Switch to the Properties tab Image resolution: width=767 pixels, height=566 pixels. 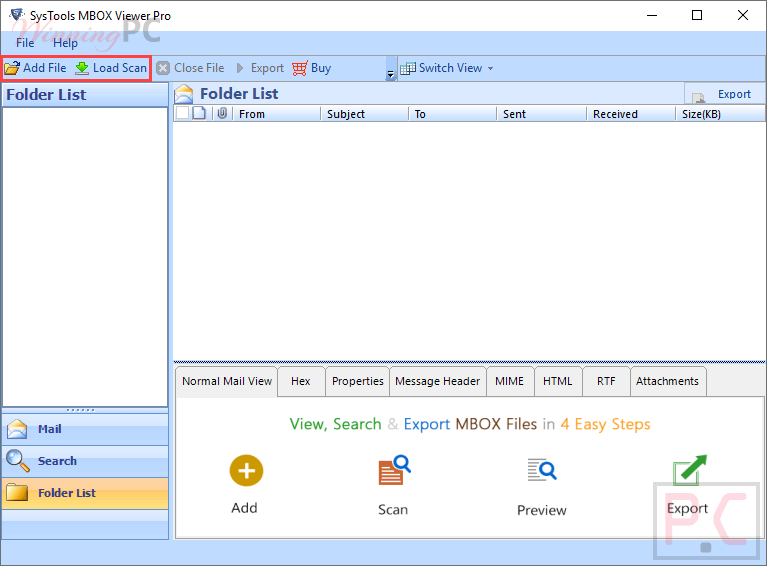[358, 381]
